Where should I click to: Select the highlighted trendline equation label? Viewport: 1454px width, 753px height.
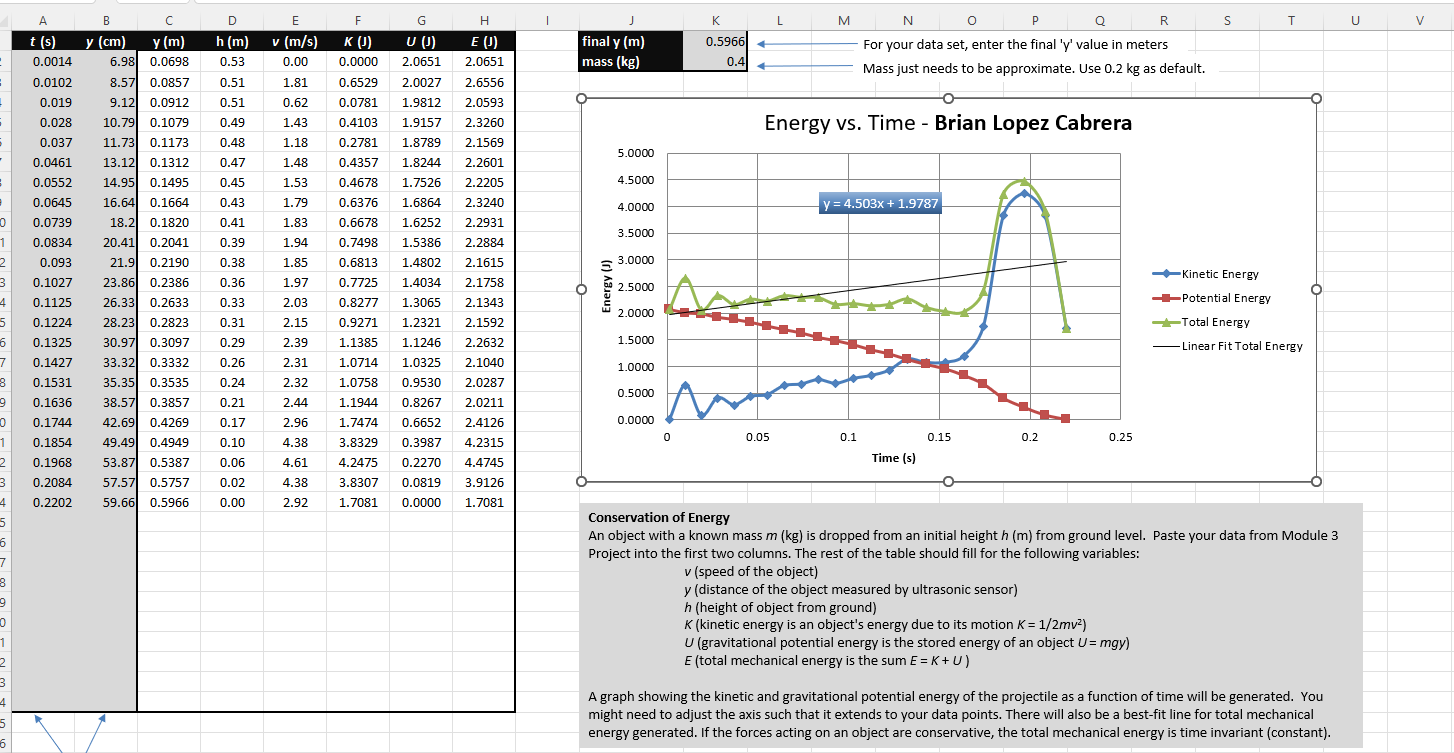[879, 202]
